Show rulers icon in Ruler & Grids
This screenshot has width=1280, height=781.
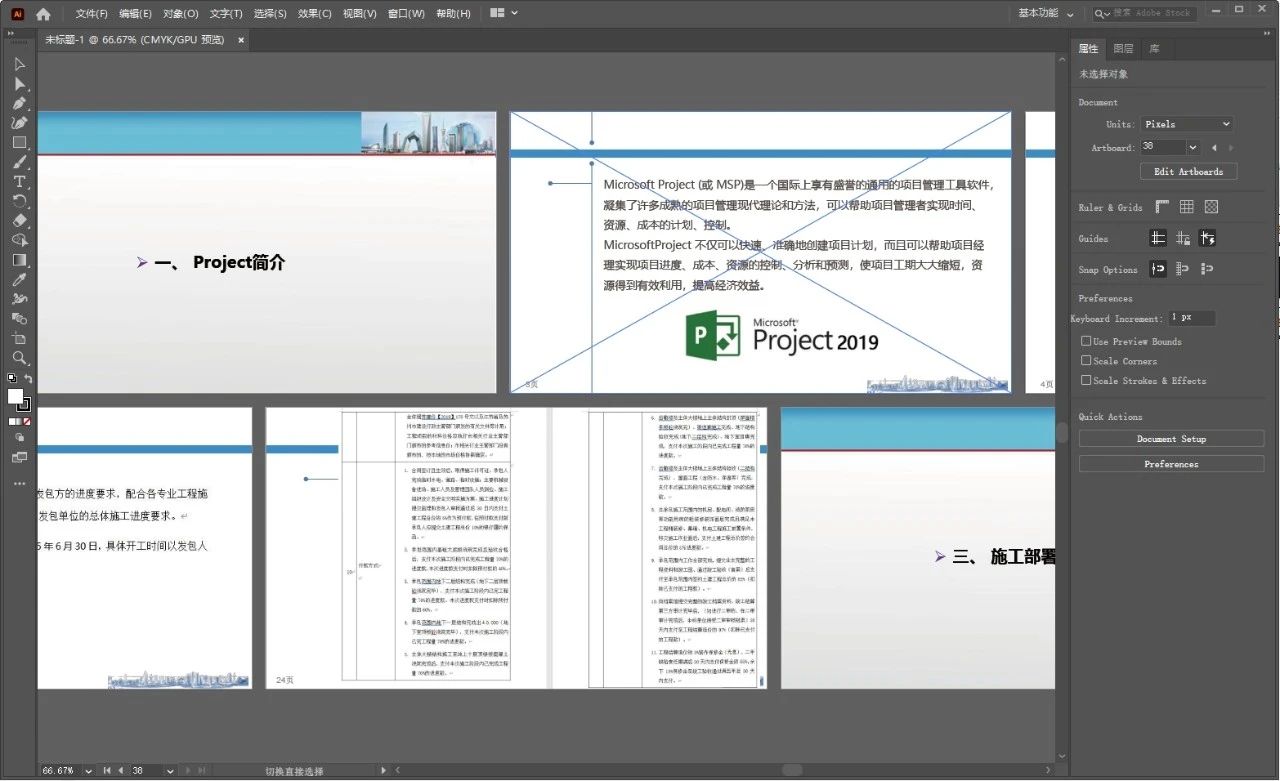click(x=1162, y=207)
